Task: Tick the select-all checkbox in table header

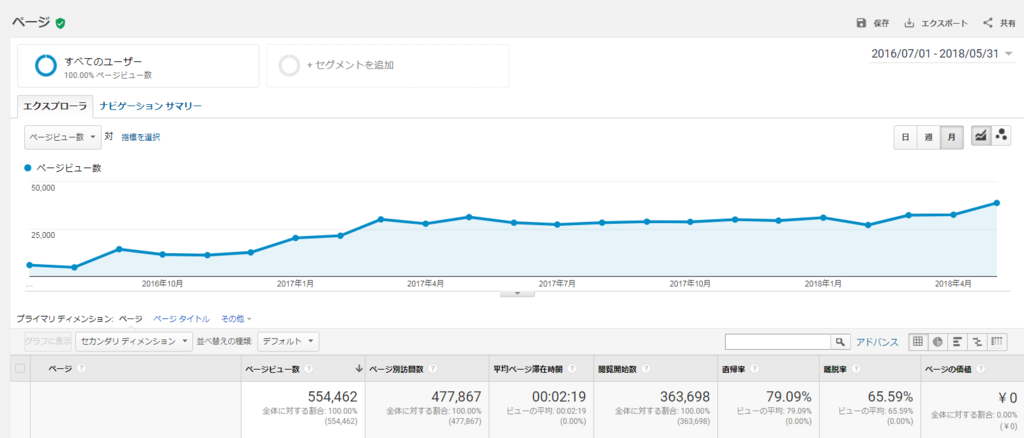Action: pos(20,369)
